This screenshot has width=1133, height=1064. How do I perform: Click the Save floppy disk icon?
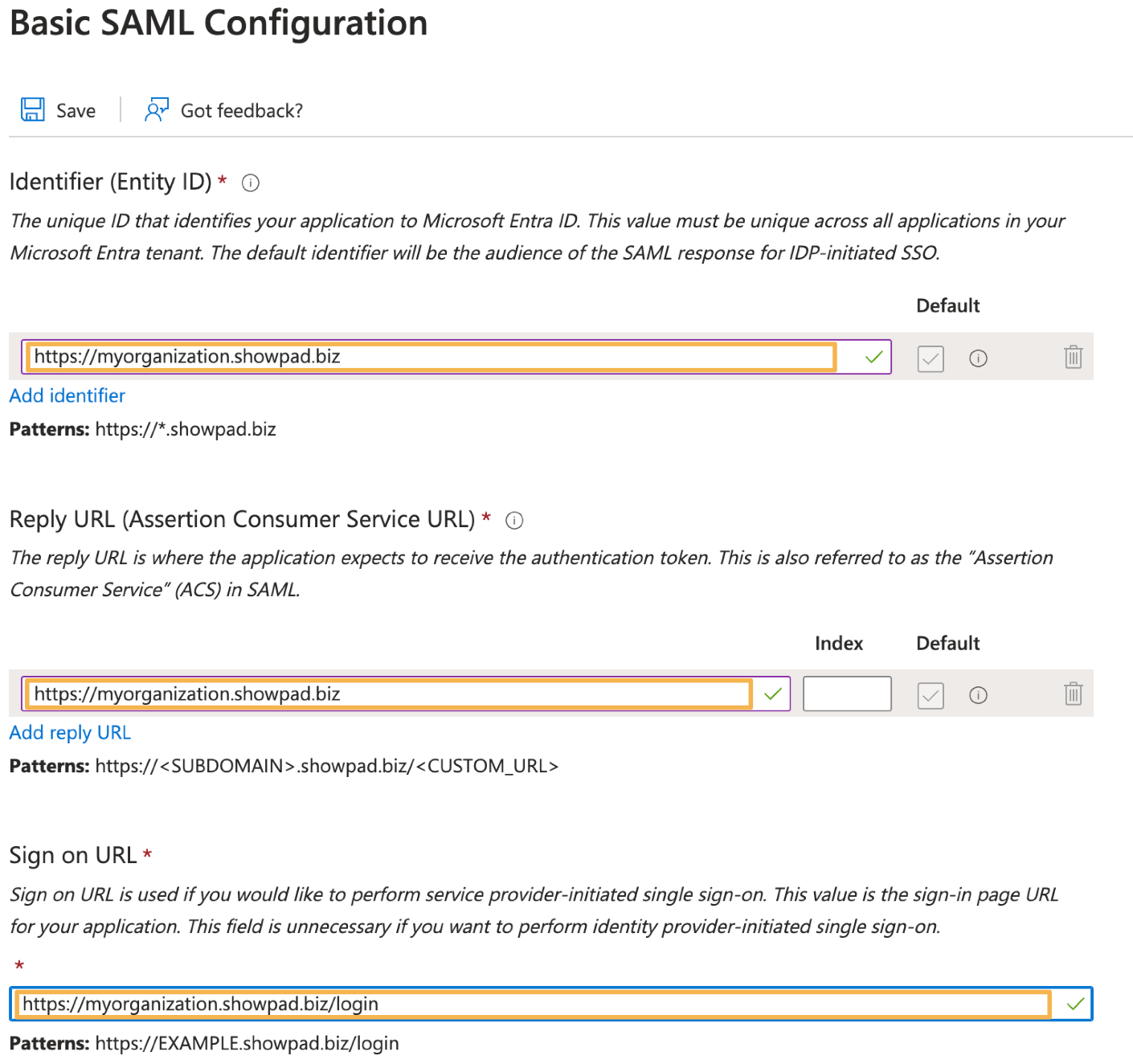pos(33,109)
